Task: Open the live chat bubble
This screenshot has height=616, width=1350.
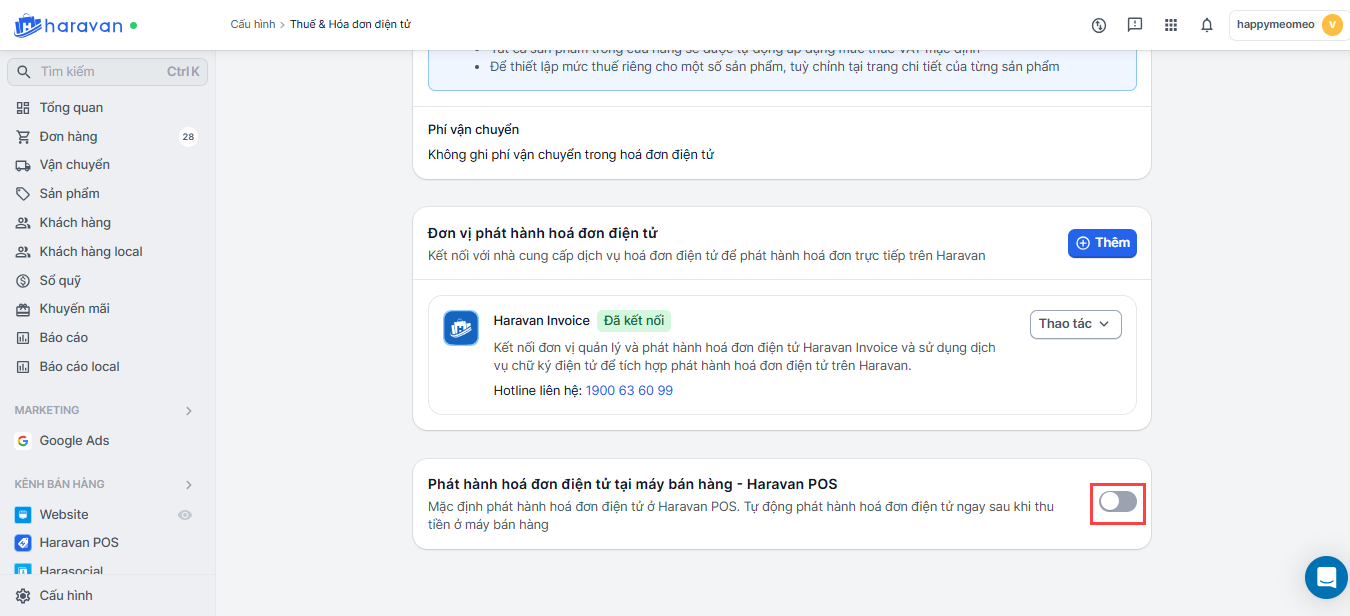Action: pos(1326,577)
